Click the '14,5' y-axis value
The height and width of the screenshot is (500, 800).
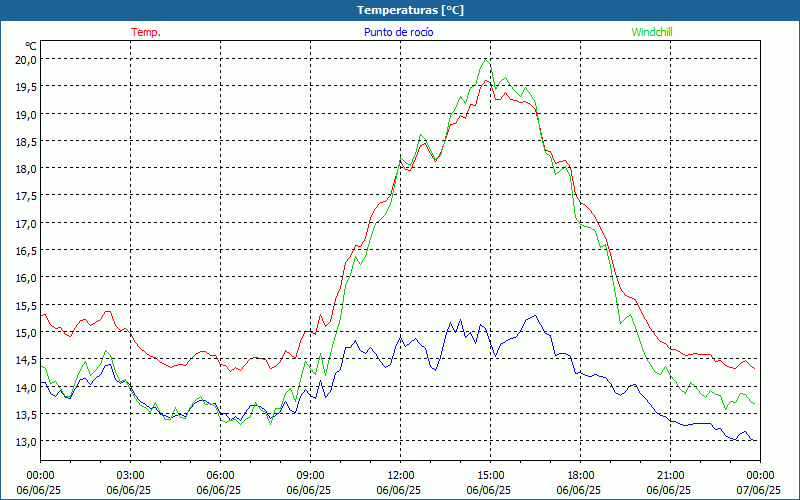click(x=26, y=360)
